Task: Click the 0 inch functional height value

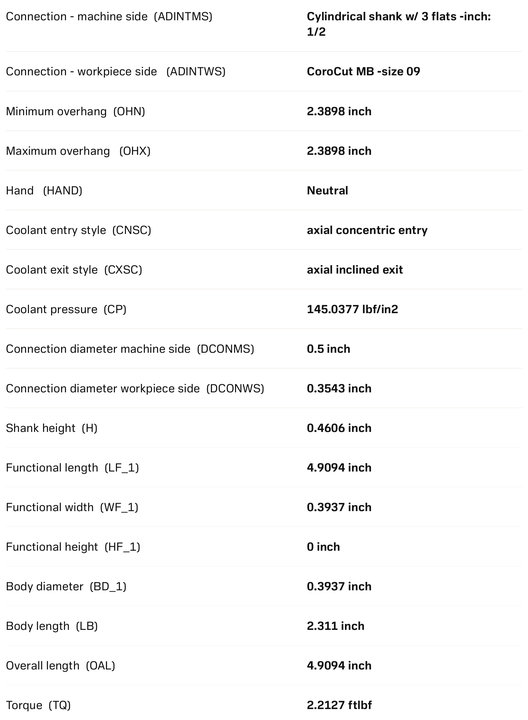Action: 323,547
